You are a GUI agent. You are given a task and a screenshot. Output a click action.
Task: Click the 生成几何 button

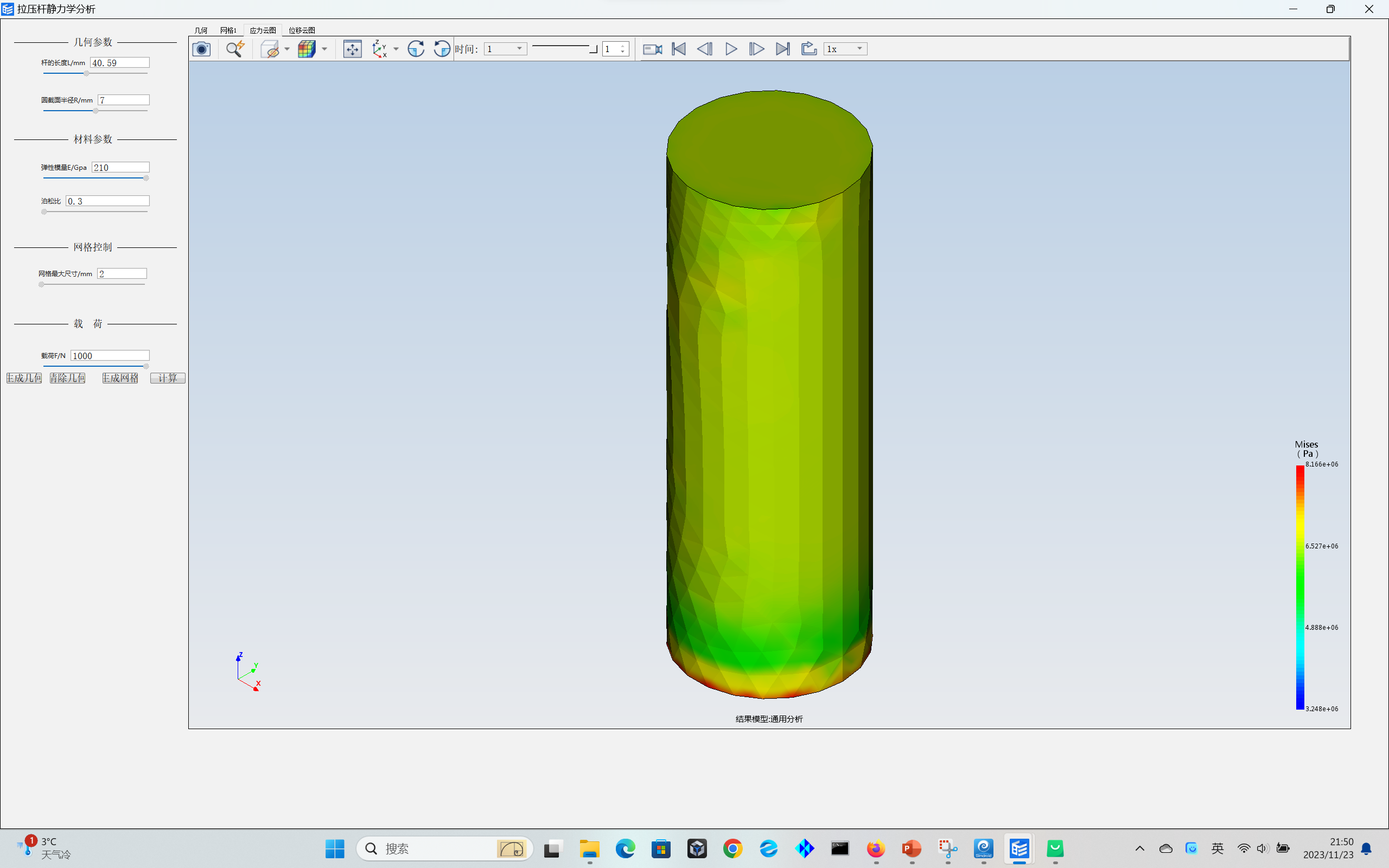tap(24, 378)
